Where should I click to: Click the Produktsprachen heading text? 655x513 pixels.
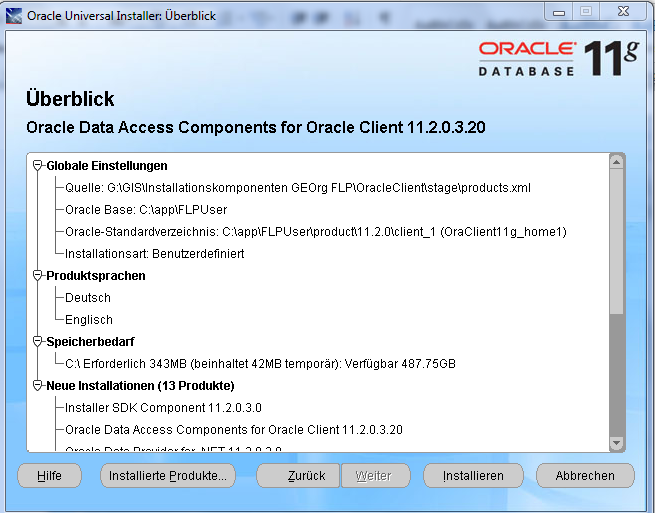96,275
